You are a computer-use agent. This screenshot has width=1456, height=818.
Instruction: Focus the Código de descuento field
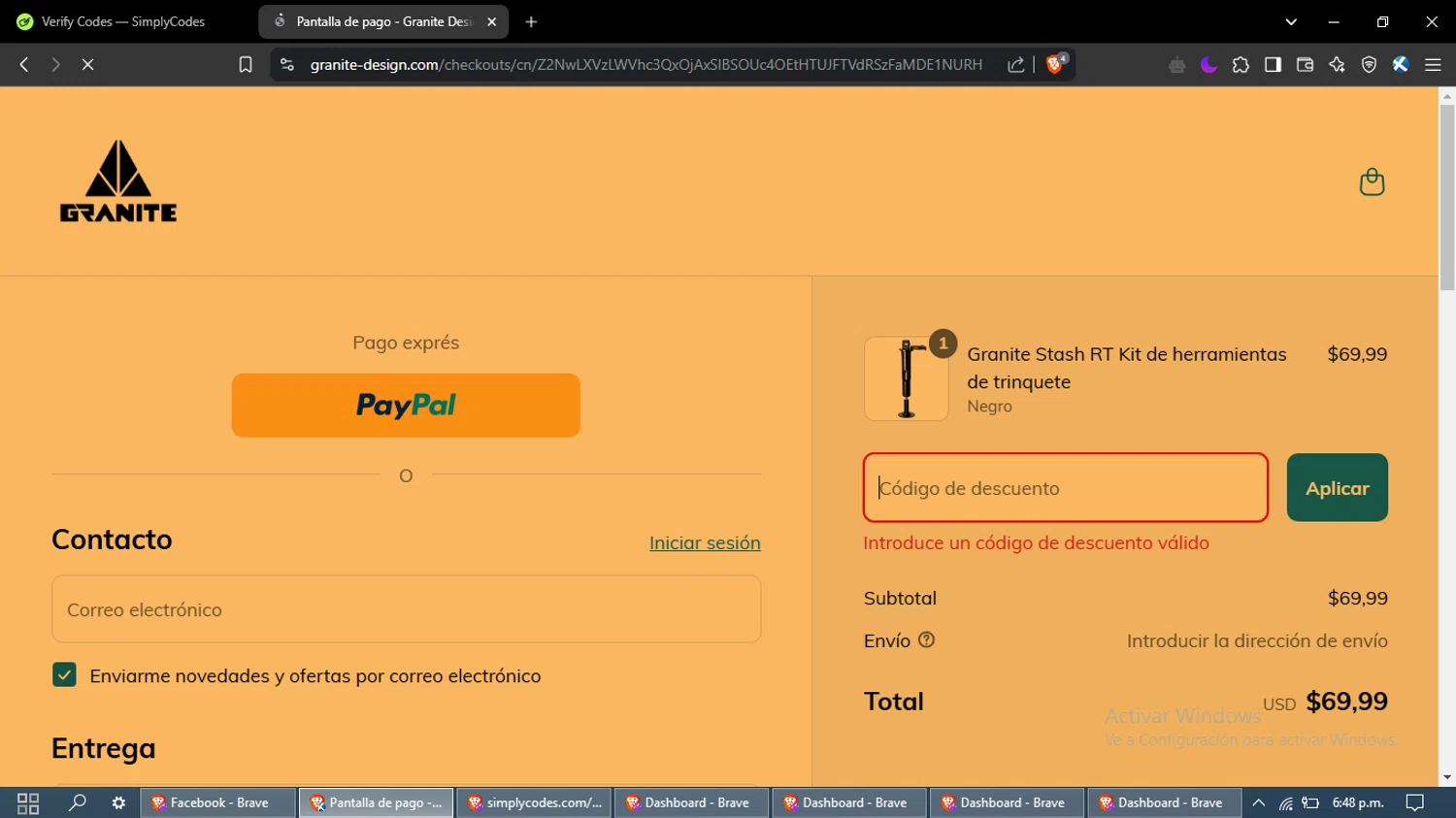[1066, 487]
